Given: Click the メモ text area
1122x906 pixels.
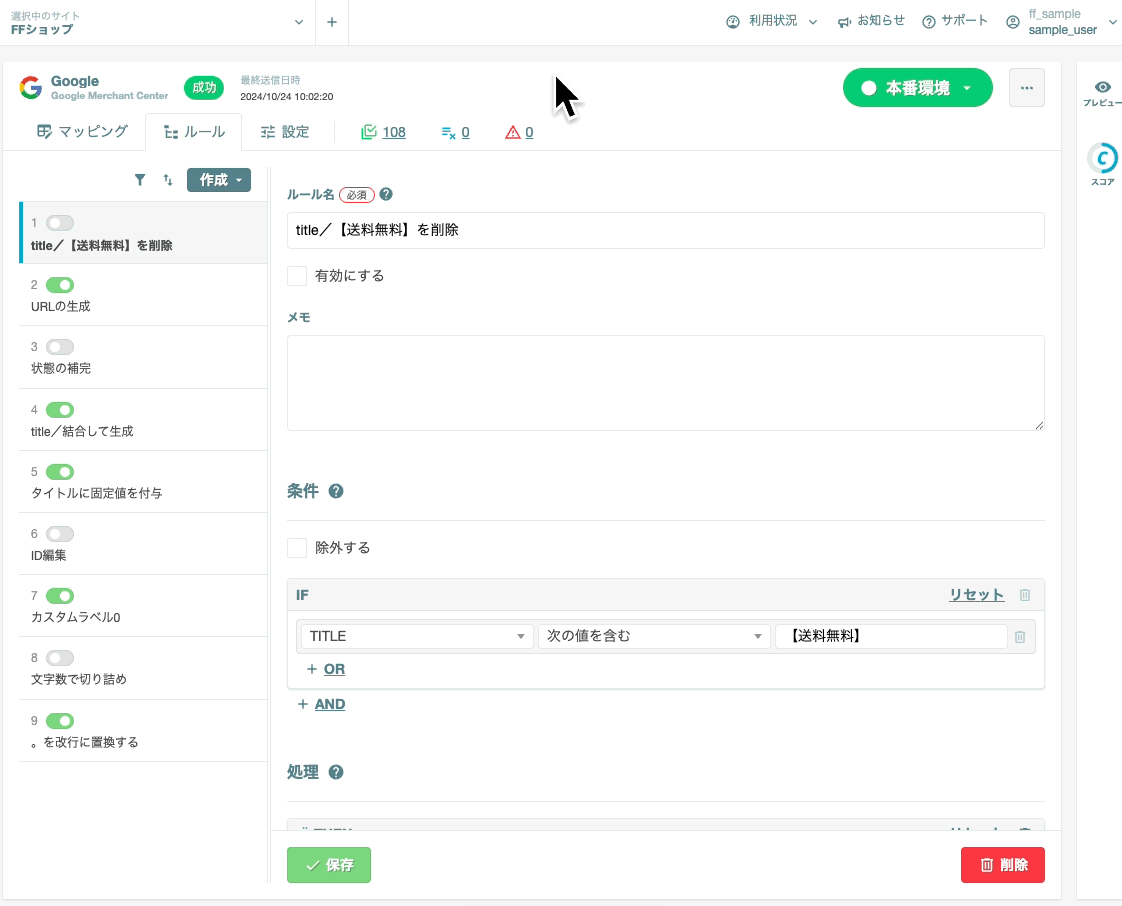Looking at the screenshot, I should pyautogui.click(x=665, y=383).
